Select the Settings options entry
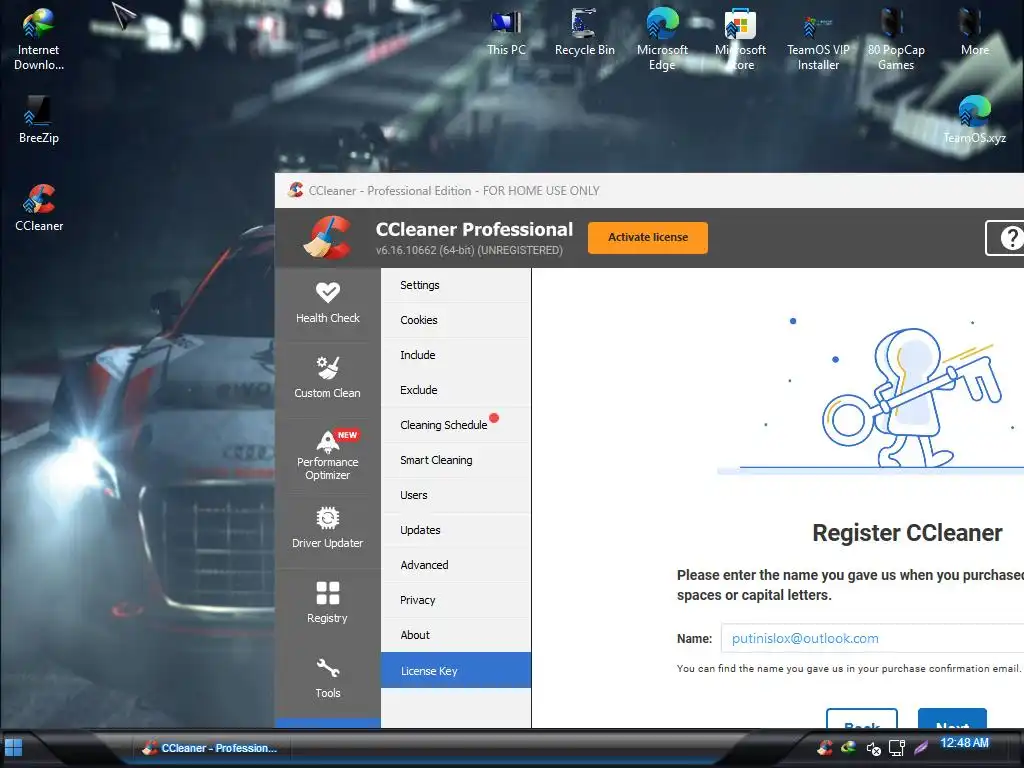The height and width of the screenshot is (768, 1024). click(x=456, y=285)
